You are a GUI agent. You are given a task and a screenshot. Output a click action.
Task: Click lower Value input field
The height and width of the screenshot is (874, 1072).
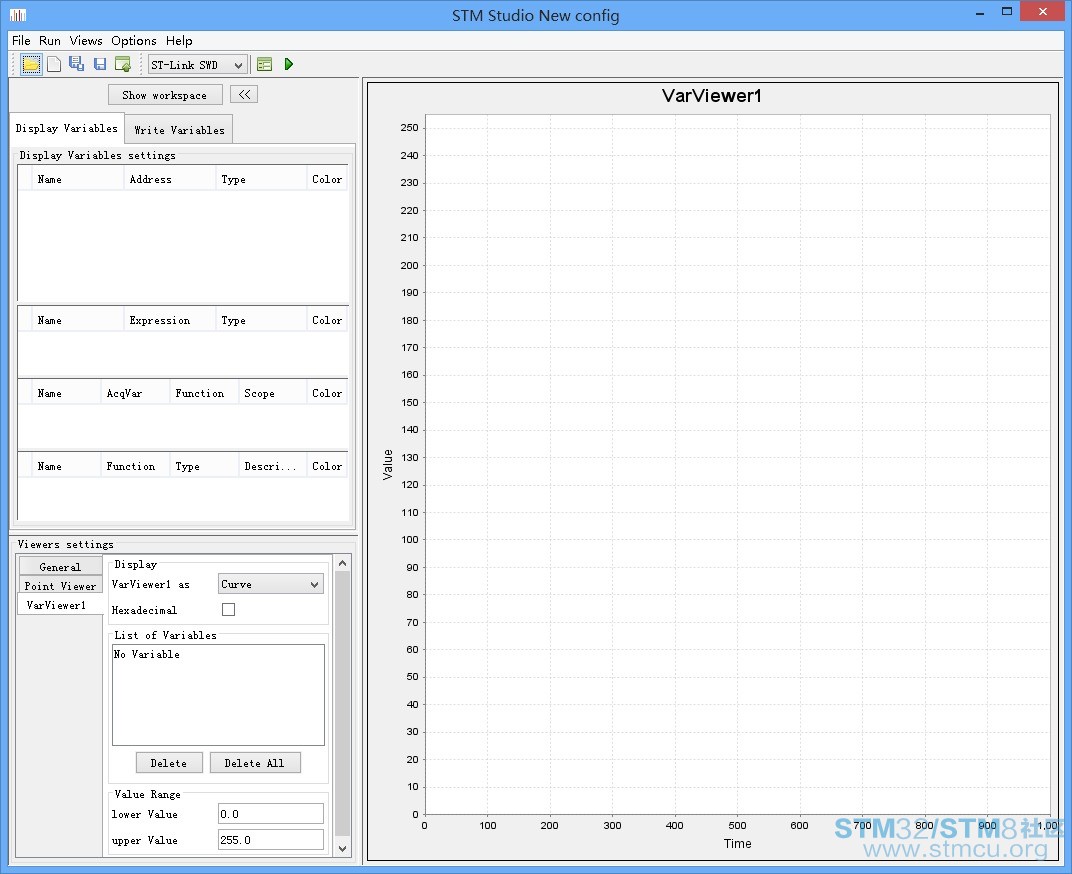pyautogui.click(x=271, y=814)
